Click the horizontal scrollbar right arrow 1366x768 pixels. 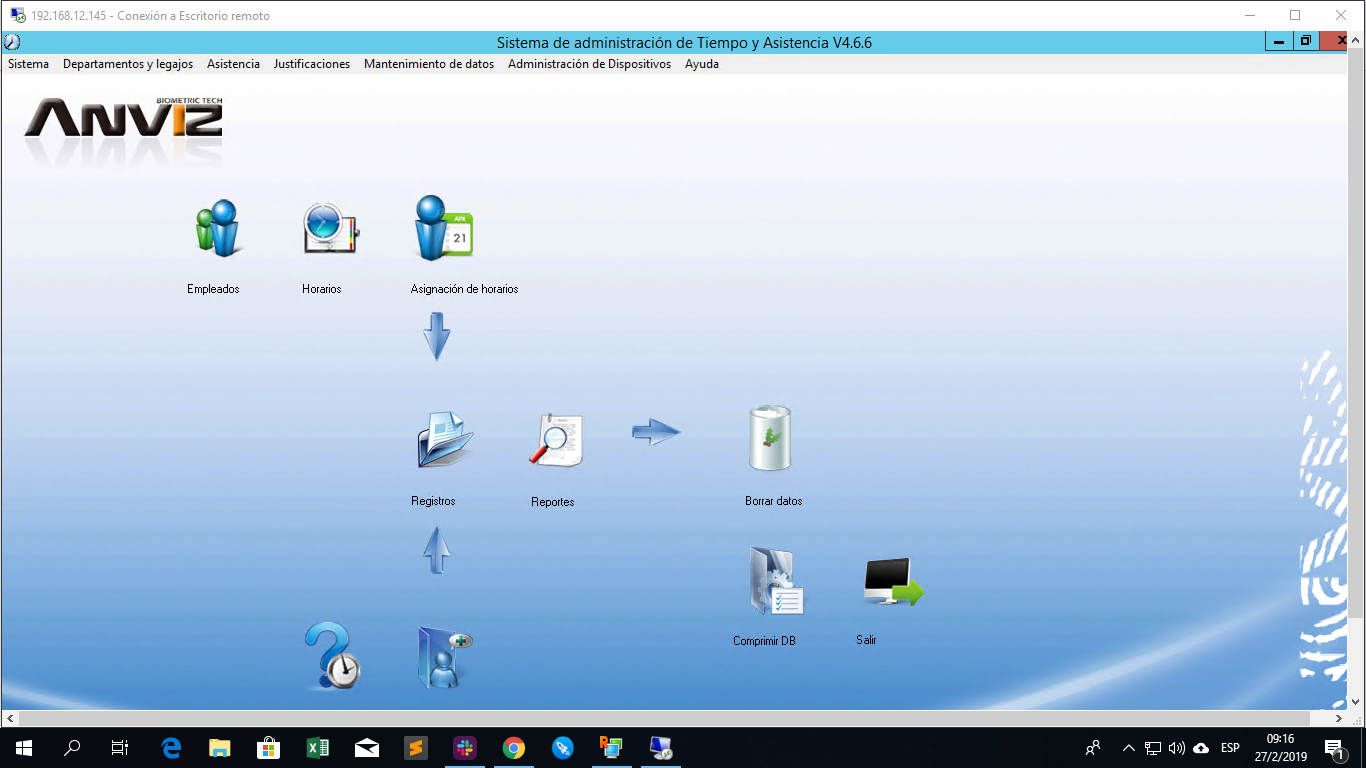1340,719
